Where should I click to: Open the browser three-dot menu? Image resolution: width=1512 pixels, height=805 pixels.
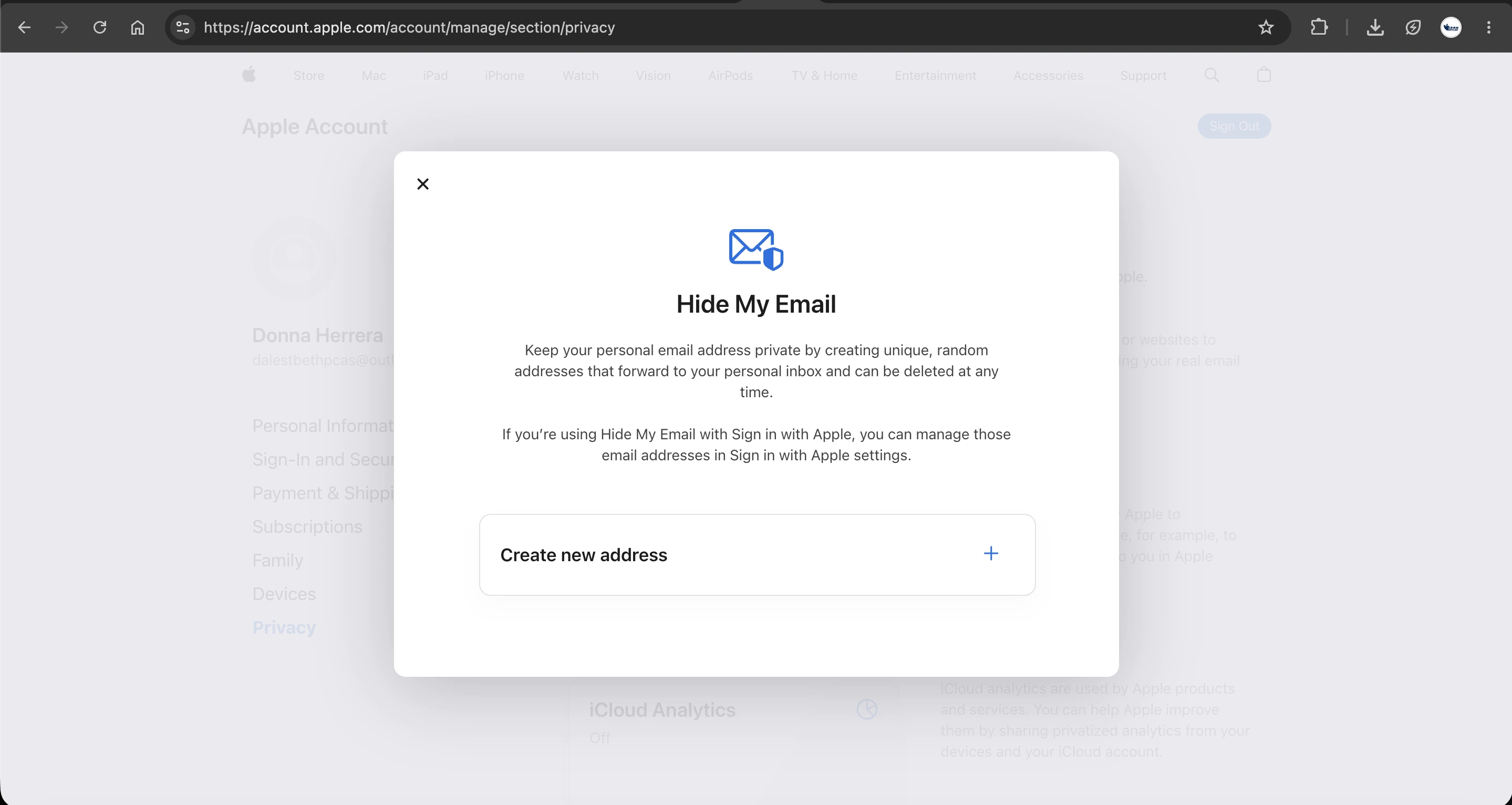click(x=1488, y=27)
